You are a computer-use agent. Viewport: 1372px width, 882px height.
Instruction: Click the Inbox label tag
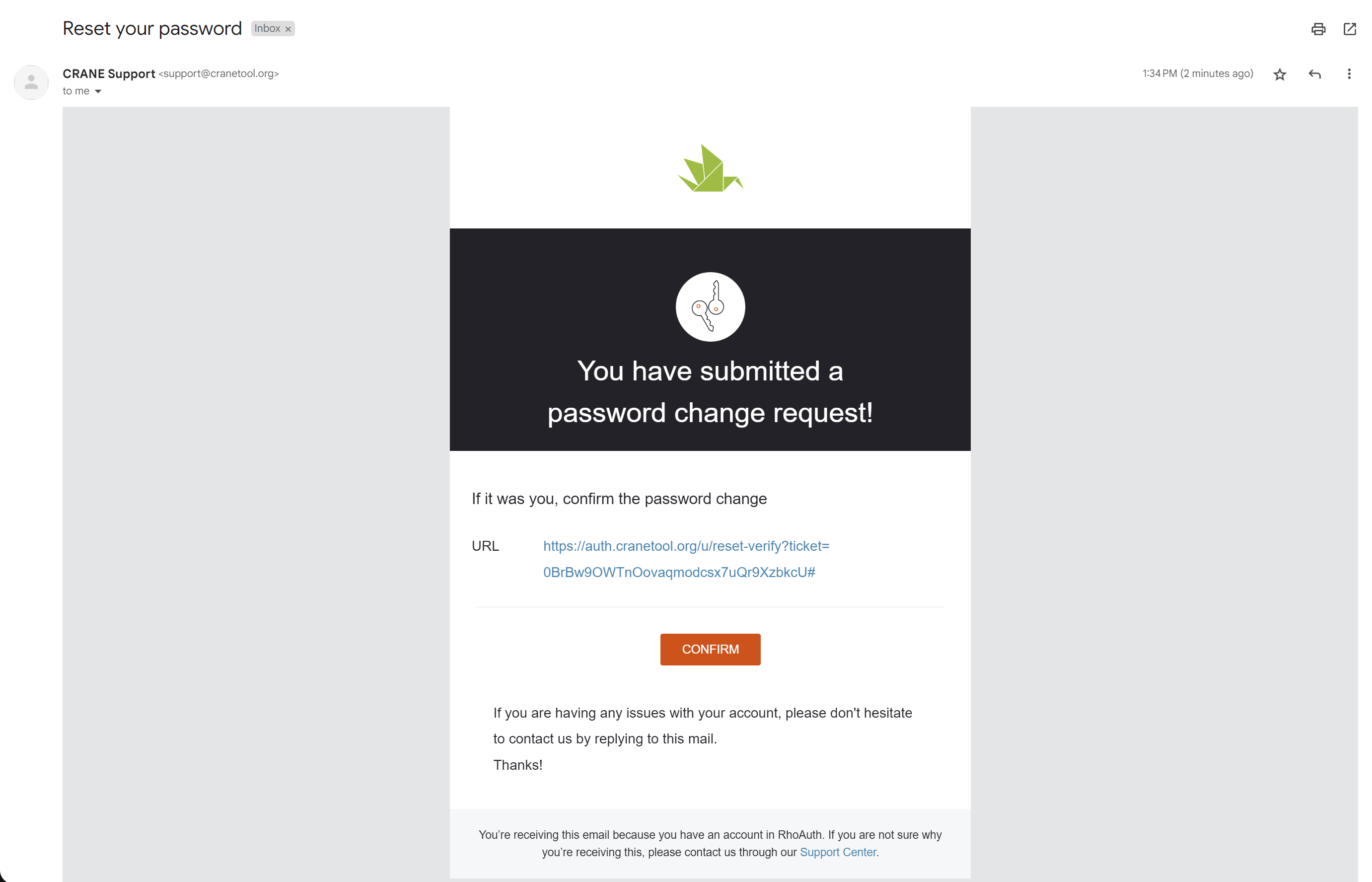tap(267, 29)
